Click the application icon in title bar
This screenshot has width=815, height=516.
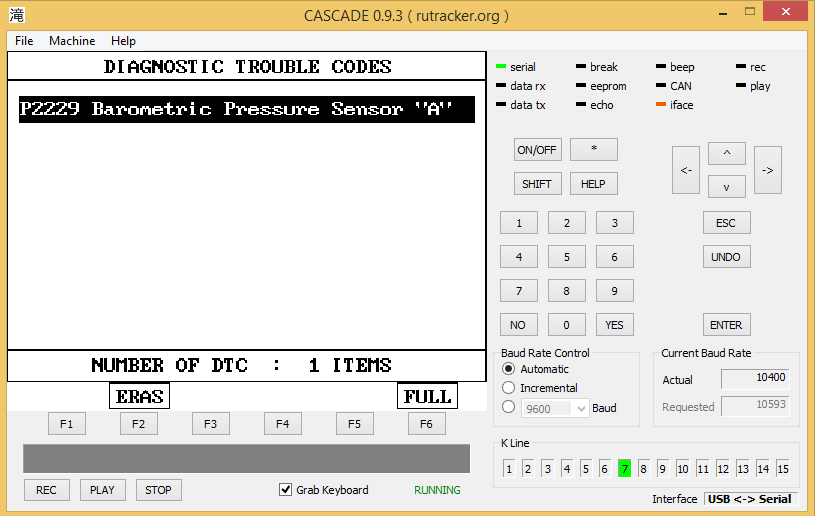[17, 15]
